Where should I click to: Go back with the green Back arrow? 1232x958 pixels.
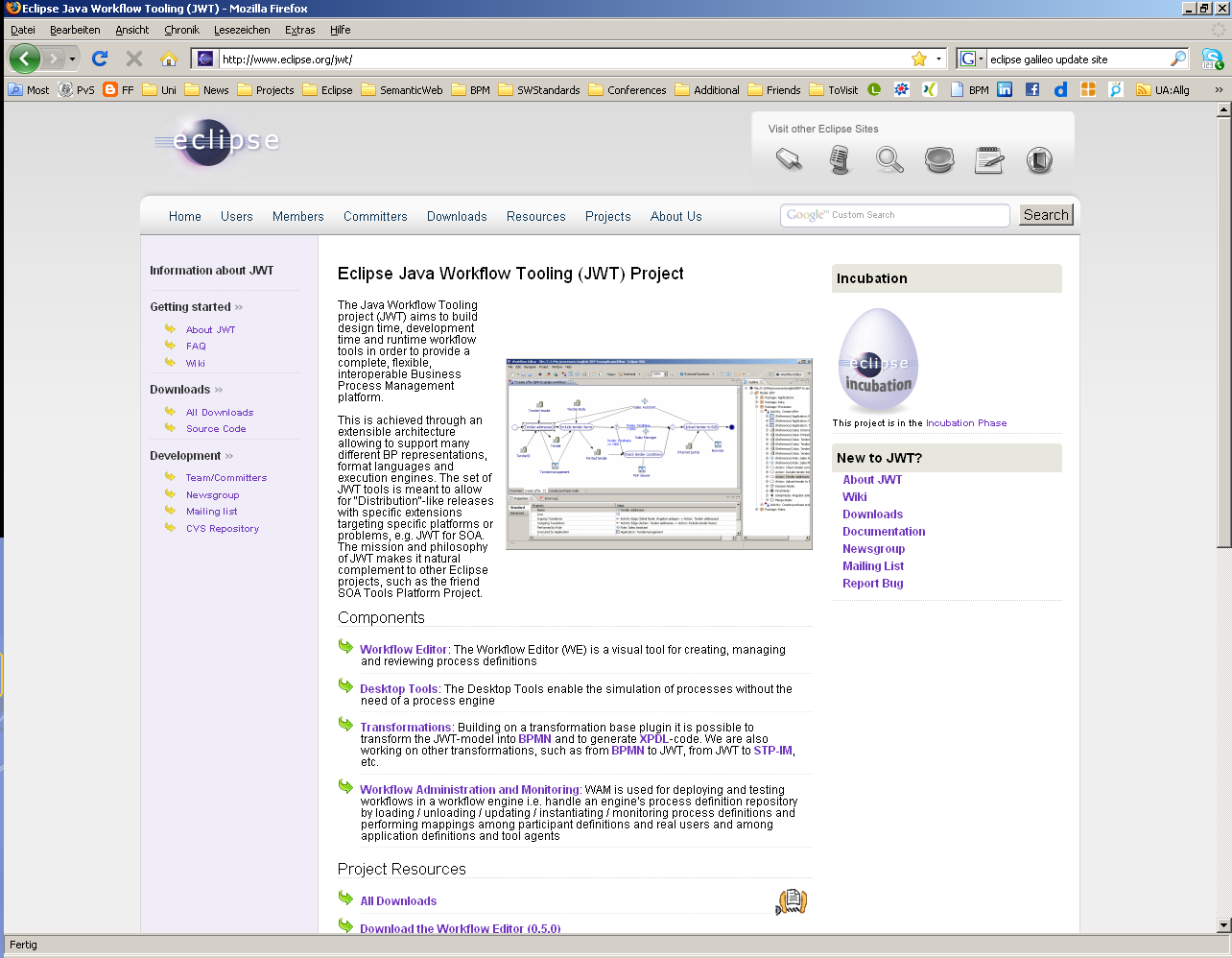tap(25, 59)
